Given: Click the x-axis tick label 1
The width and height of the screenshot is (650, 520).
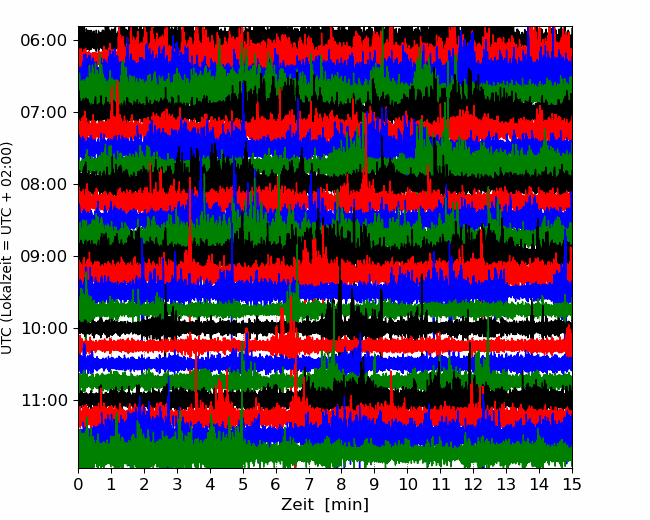Looking at the screenshot, I should 111,484.
